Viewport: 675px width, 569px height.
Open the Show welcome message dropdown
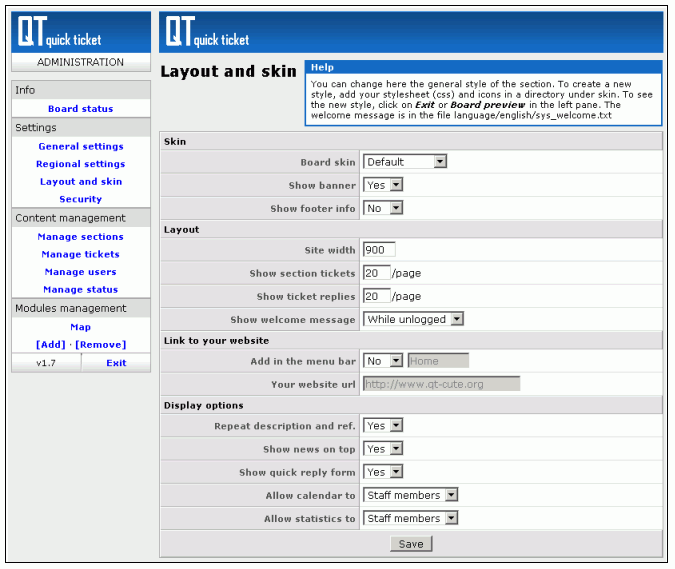(413, 319)
